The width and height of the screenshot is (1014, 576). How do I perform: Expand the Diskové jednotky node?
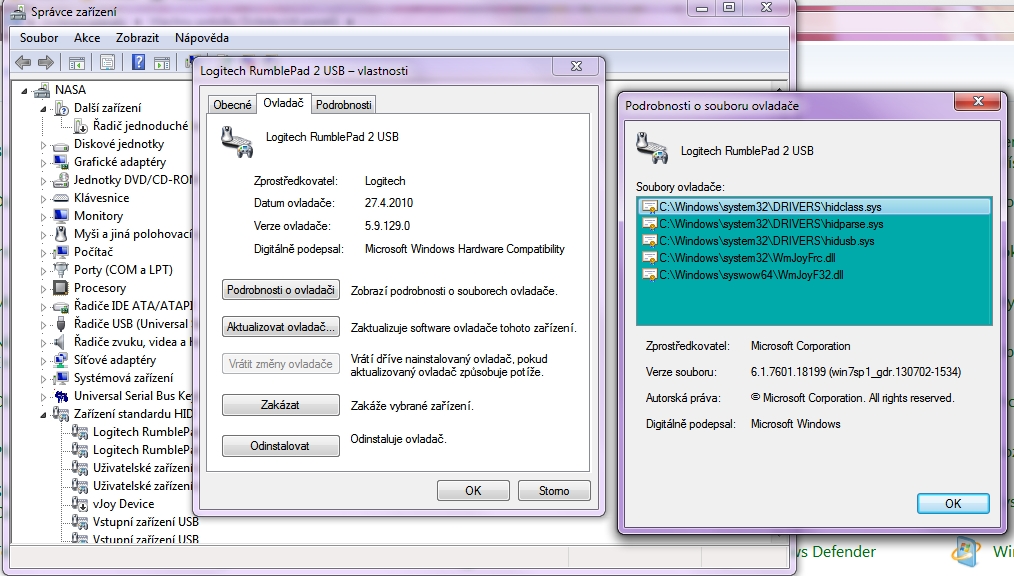44,145
